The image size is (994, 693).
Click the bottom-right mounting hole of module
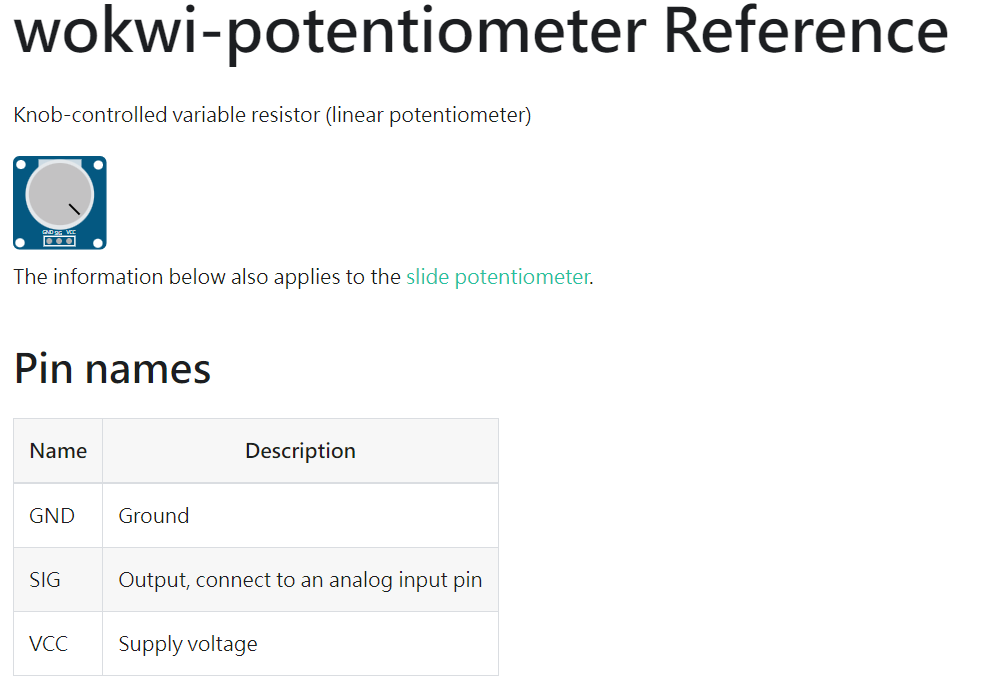pyautogui.click(x=98, y=243)
